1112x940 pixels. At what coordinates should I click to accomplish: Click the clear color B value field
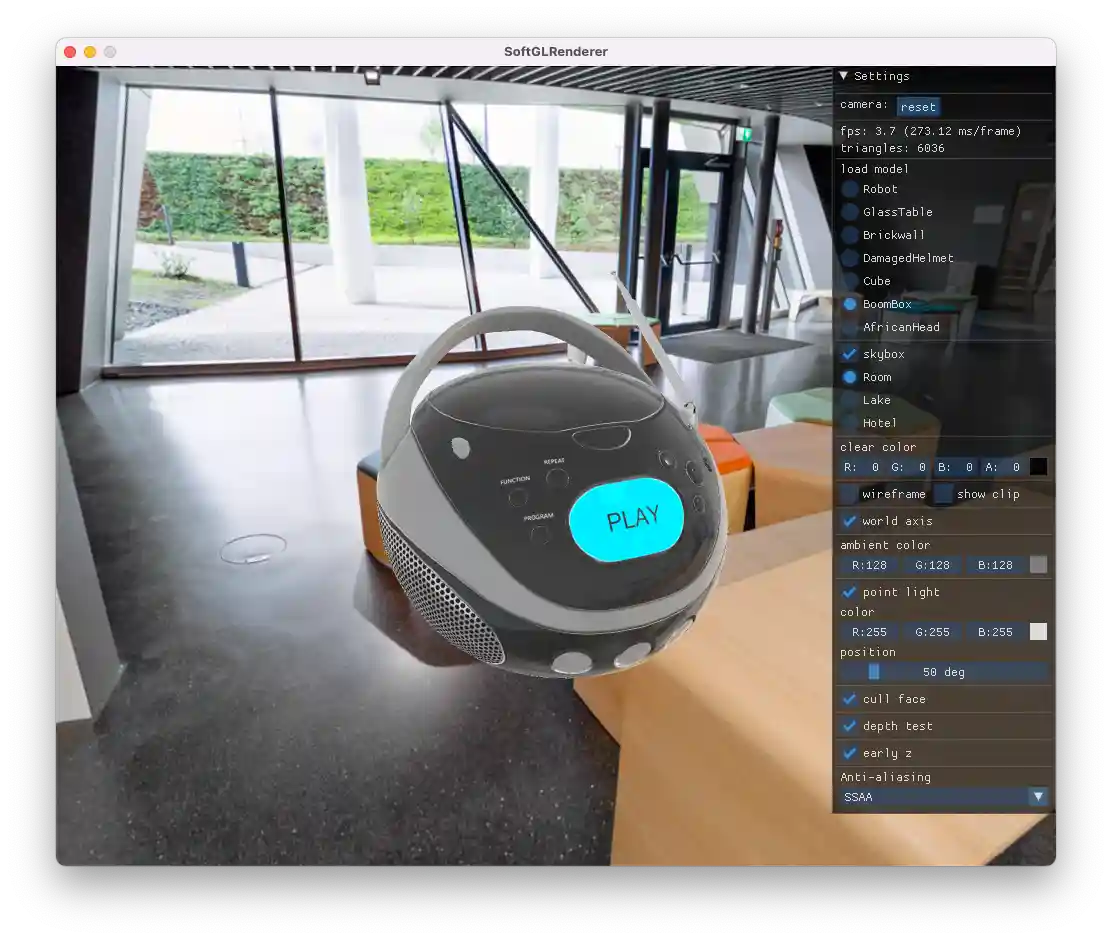(x=955, y=467)
